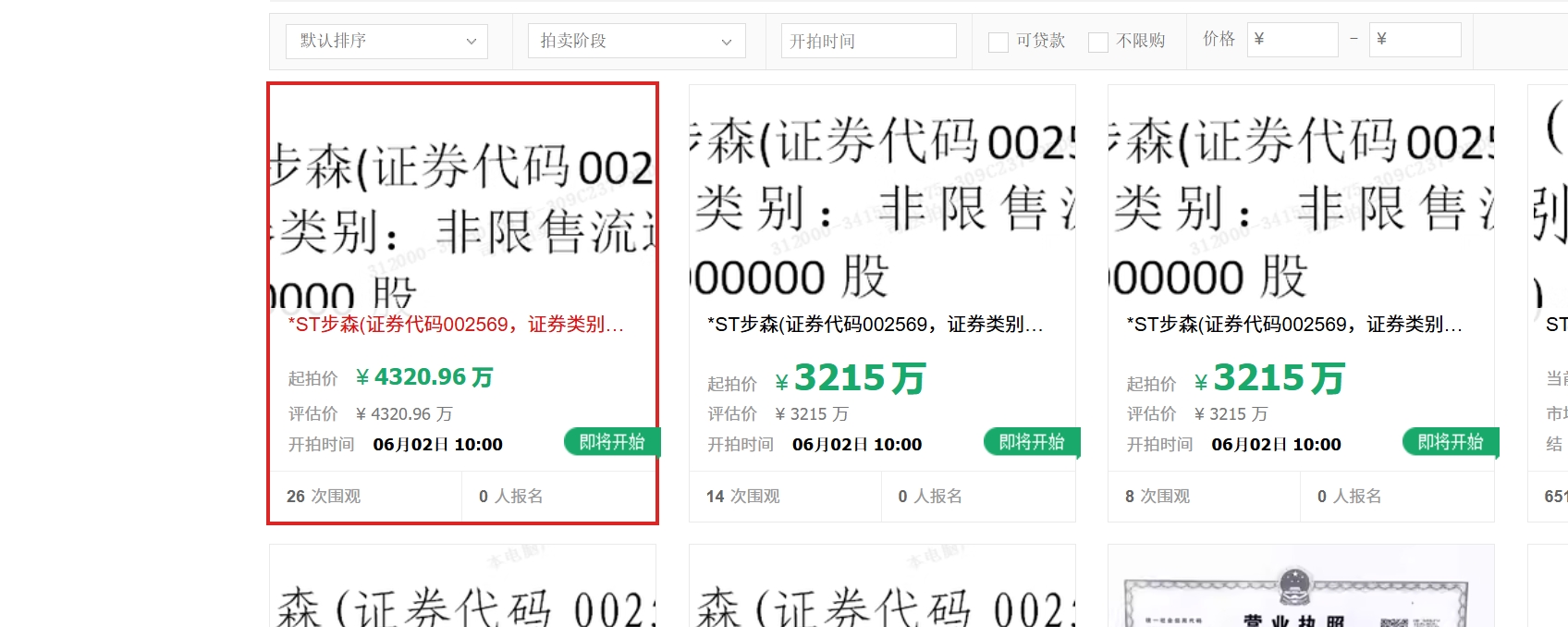Click the maximum price ¥ input
The image size is (1568, 627).
coord(1415,40)
